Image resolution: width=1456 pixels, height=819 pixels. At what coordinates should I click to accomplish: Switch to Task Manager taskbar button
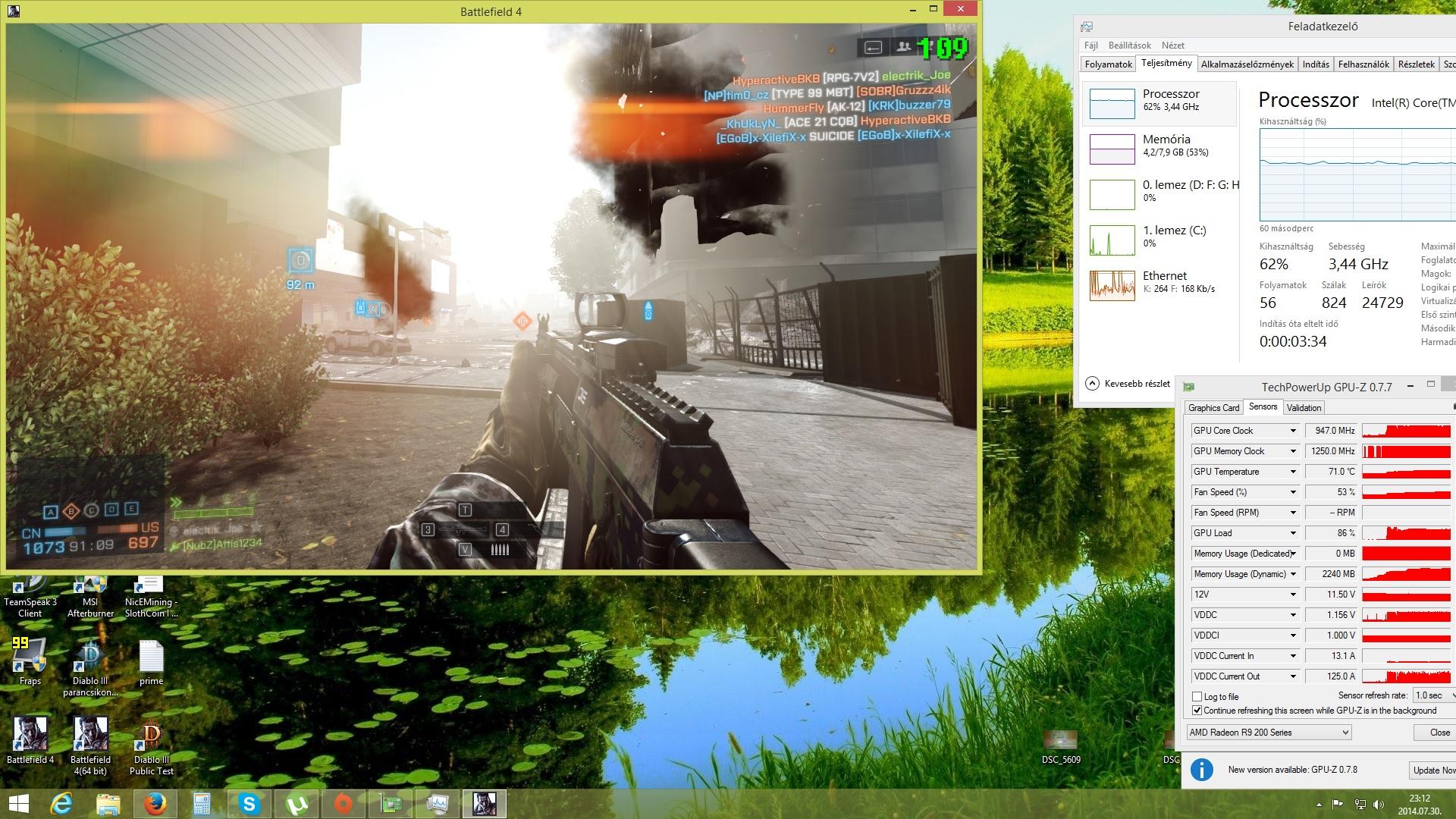(x=438, y=804)
